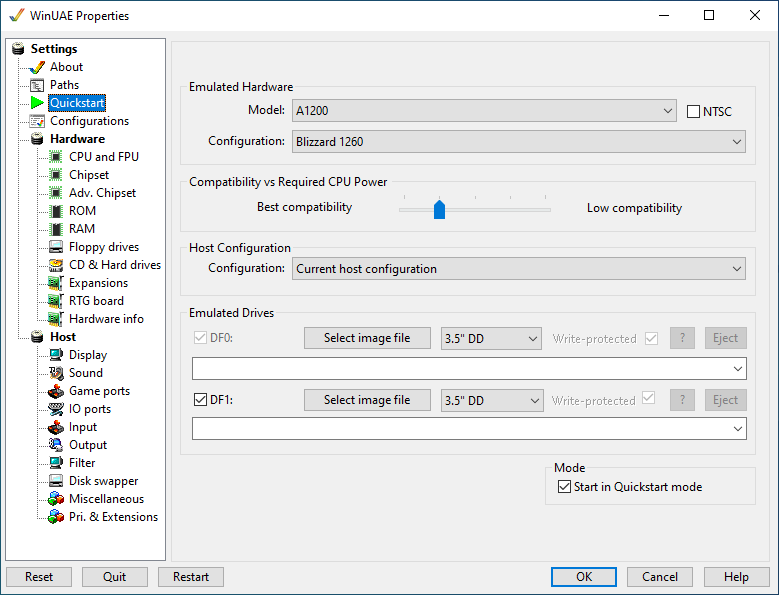The height and width of the screenshot is (595, 780).
Task: Toggle DF0 Write-protected checkbox
Action: 651,339
